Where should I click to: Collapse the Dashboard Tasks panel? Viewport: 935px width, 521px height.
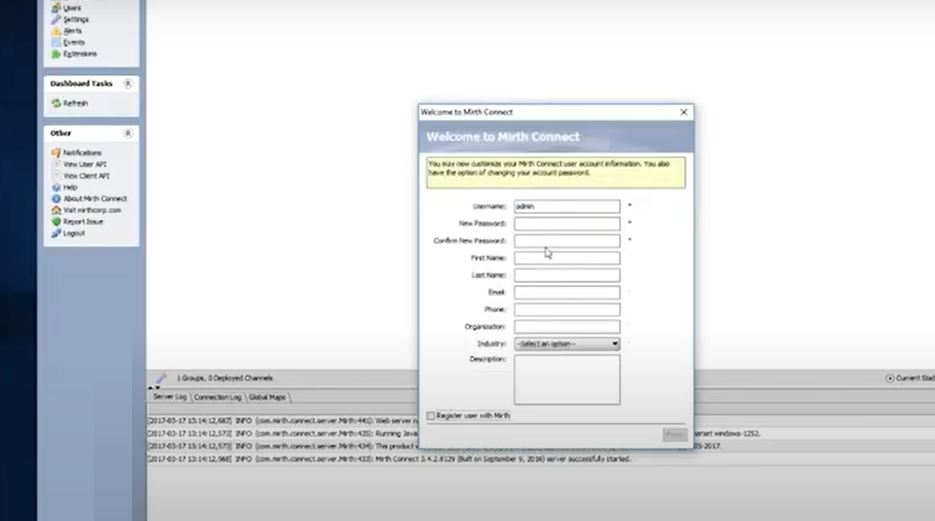pyautogui.click(x=128, y=83)
